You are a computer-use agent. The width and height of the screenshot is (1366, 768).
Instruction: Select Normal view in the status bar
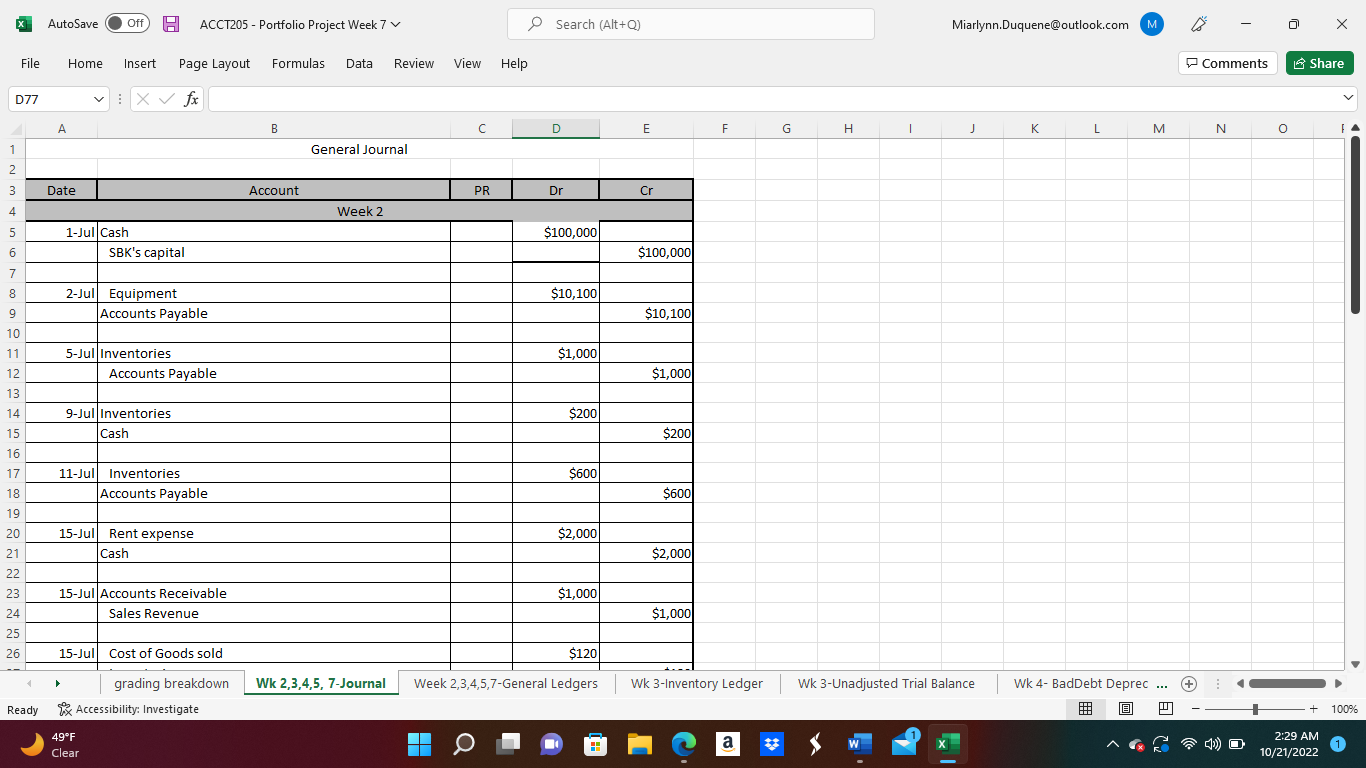(x=1086, y=708)
